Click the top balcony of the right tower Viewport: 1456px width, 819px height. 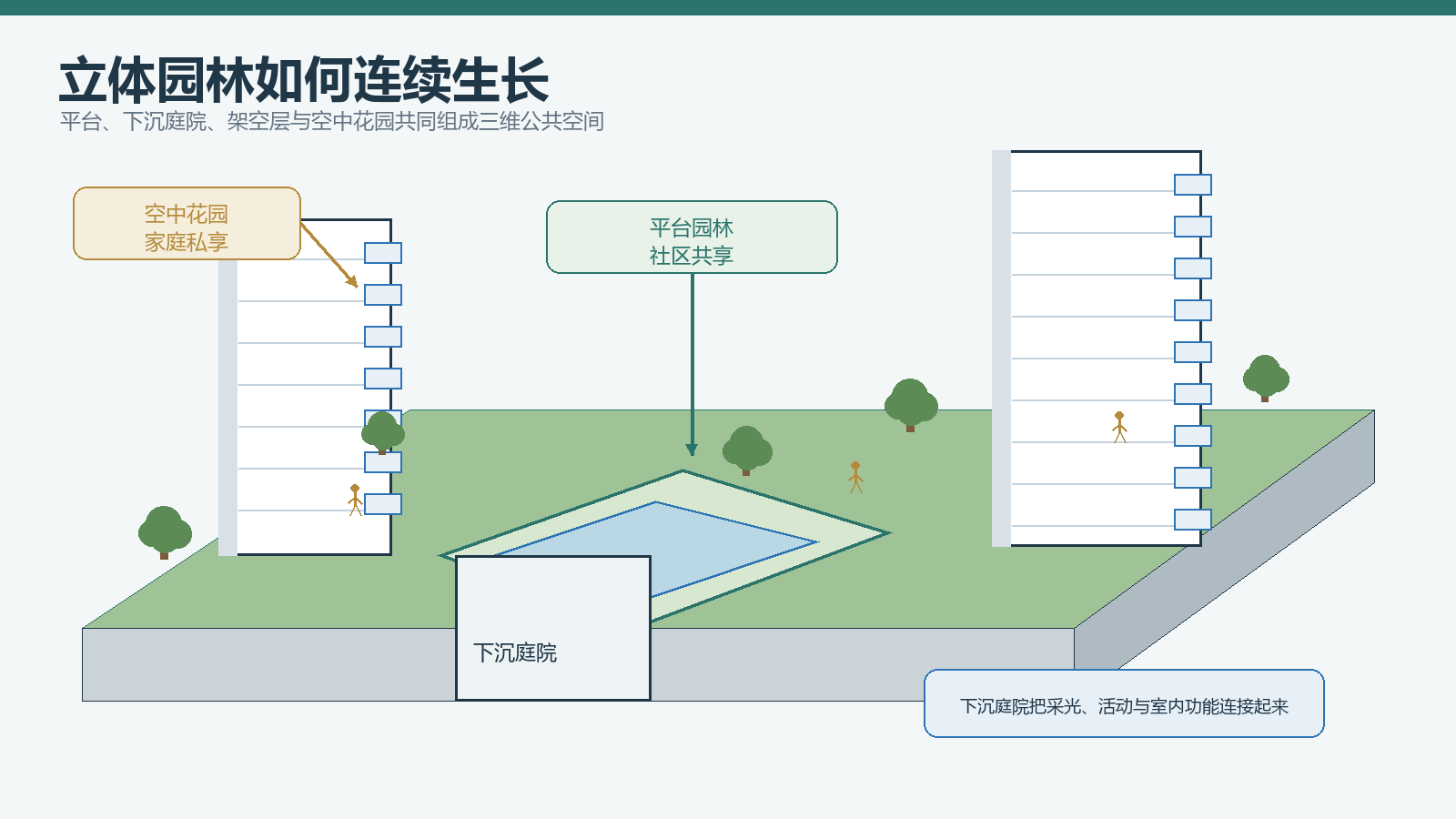(x=1193, y=185)
